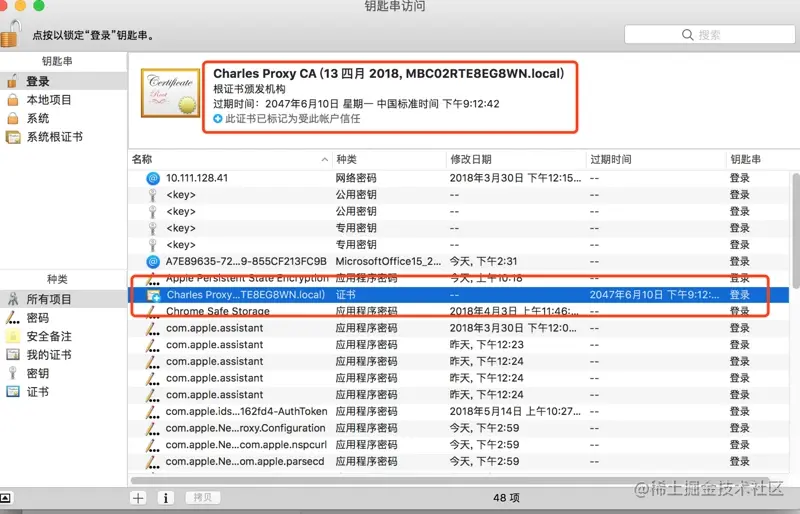The width and height of the screenshot is (800, 514).
Task: Select the A7E89635-72...9-855CF213FC9B entry
Action: [246, 261]
